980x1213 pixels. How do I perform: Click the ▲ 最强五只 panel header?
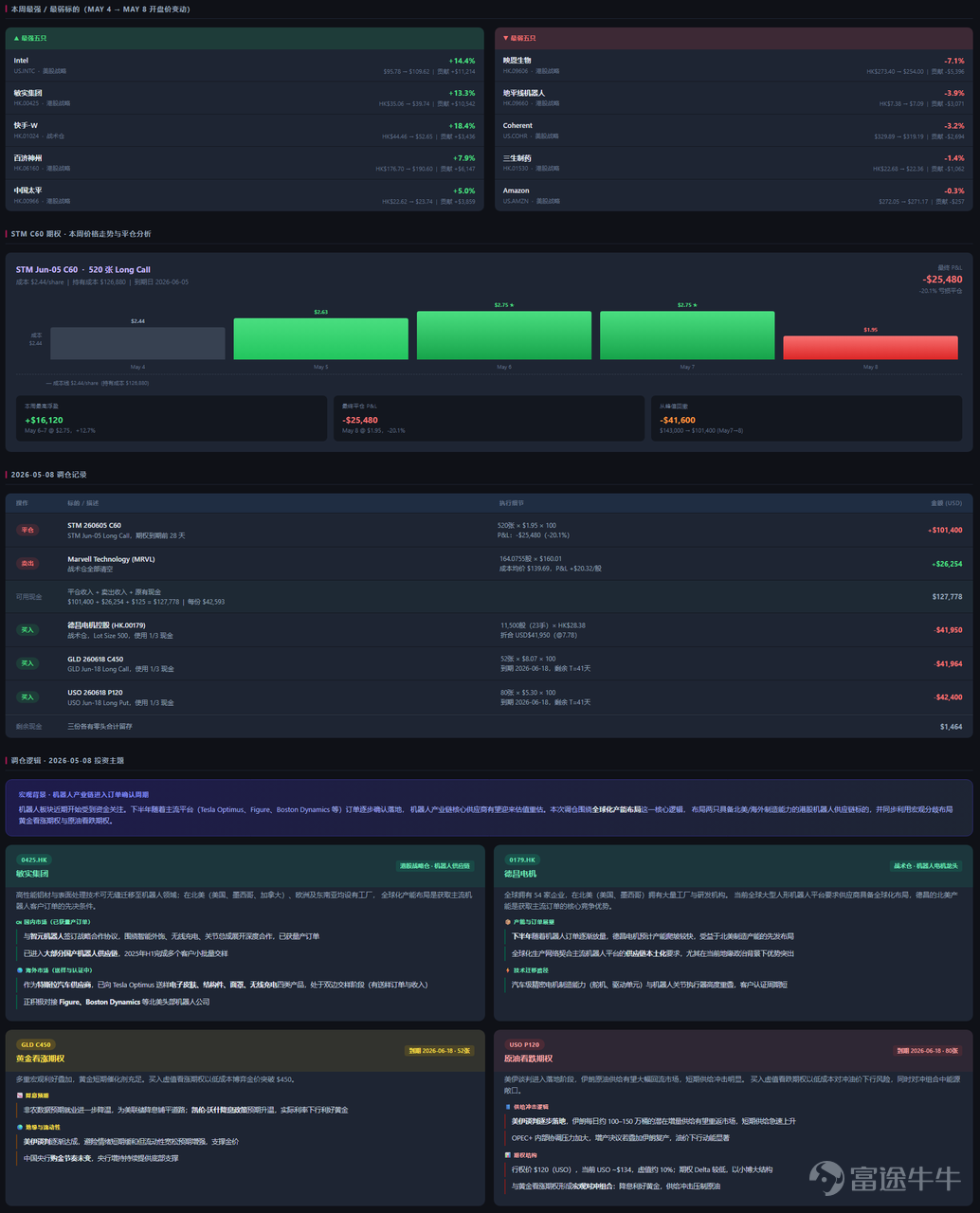245,38
